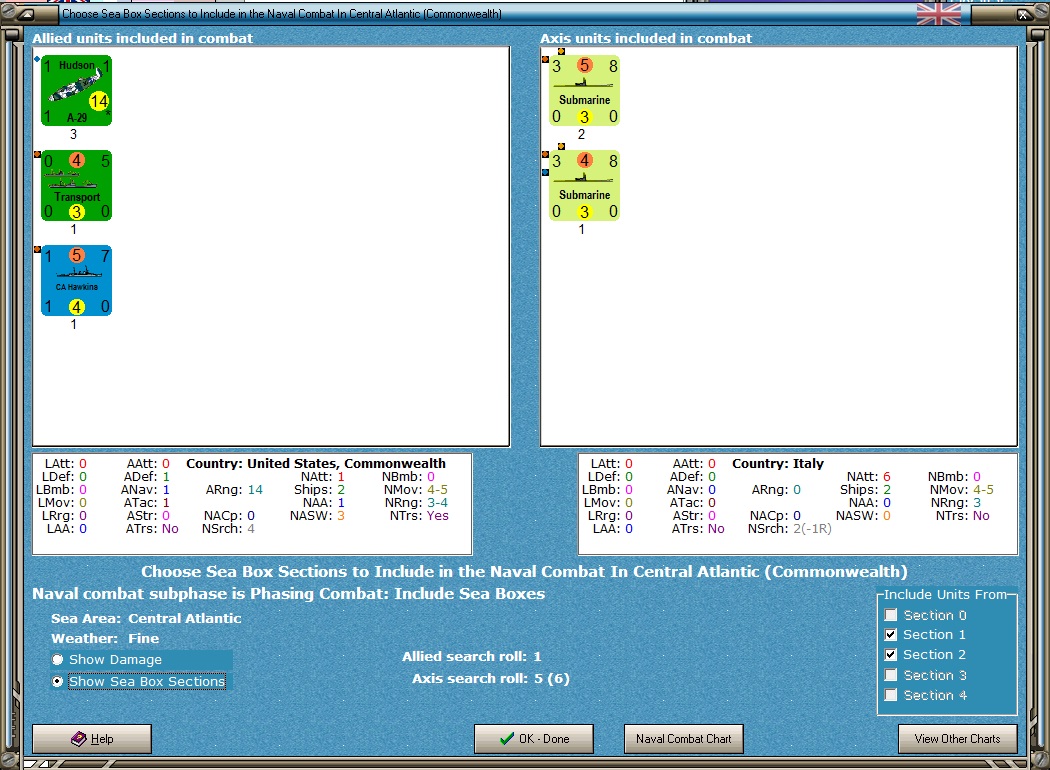Click the Union Jack flag in title bar
This screenshot has height=770, width=1050.
938,13
